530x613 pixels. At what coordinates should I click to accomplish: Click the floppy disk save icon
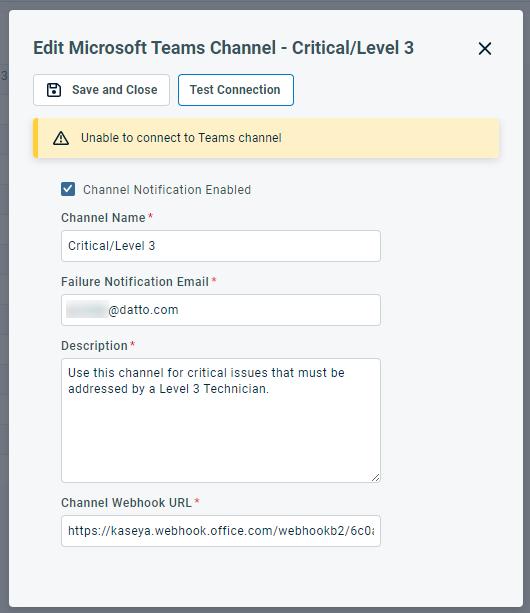(x=54, y=90)
